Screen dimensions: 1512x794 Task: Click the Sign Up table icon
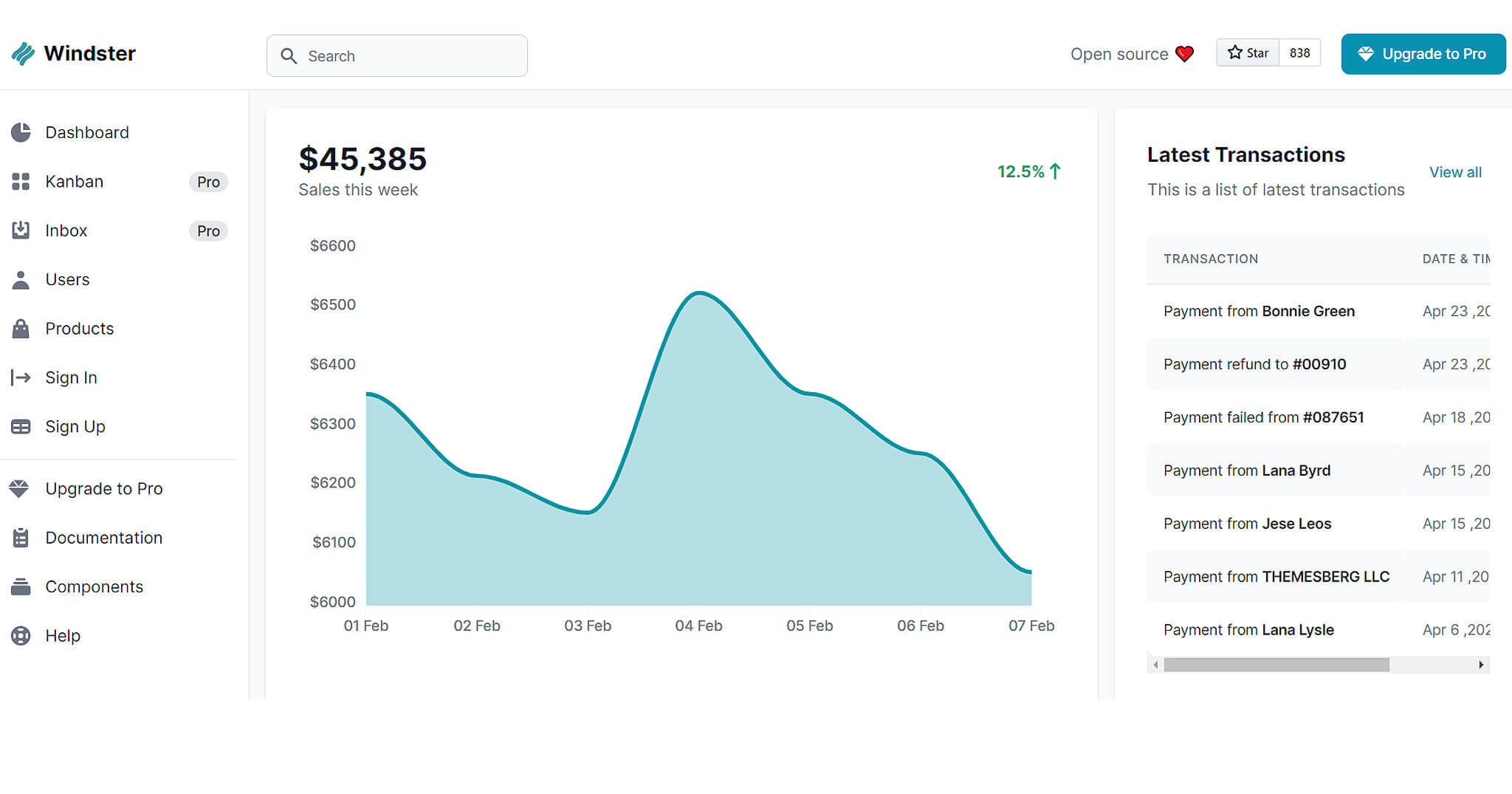(x=21, y=427)
